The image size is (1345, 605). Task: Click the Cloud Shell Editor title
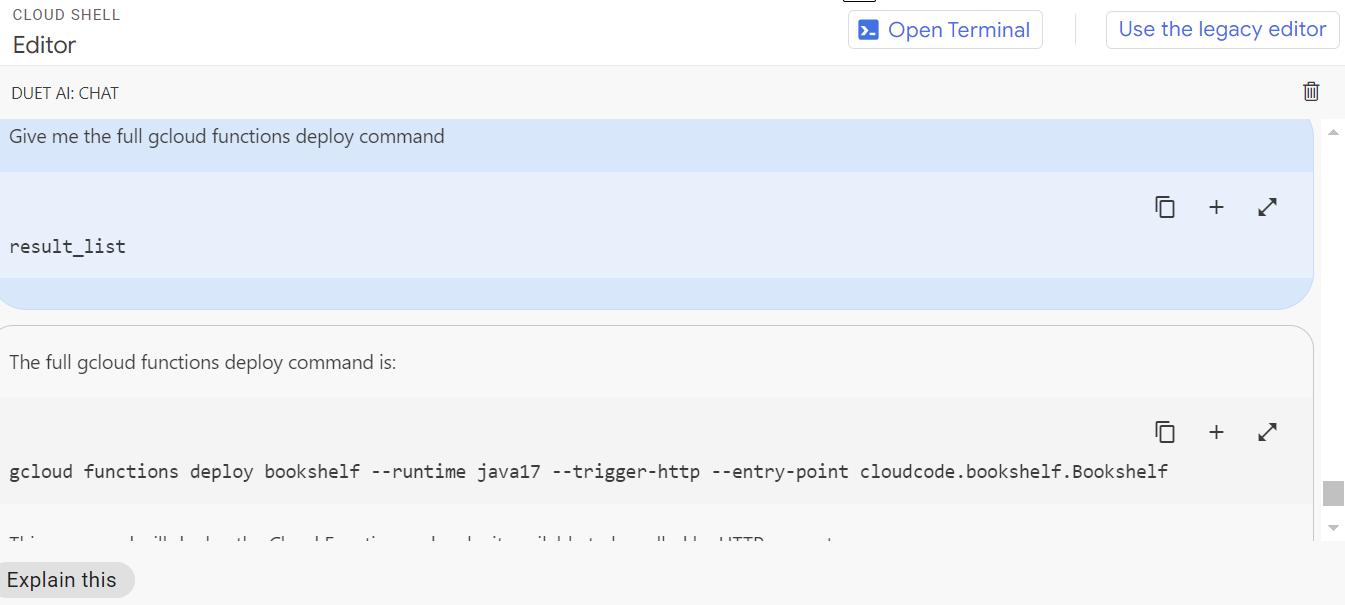point(44,45)
